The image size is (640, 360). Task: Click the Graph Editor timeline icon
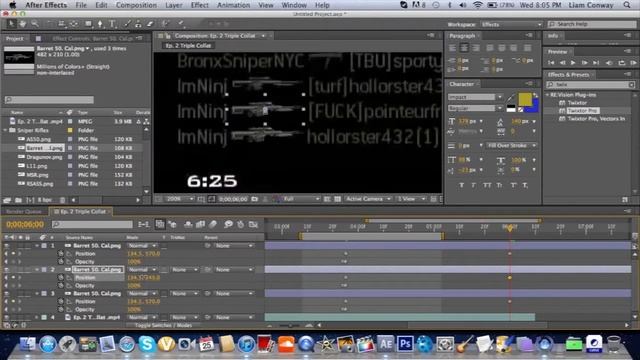pos(253,224)
